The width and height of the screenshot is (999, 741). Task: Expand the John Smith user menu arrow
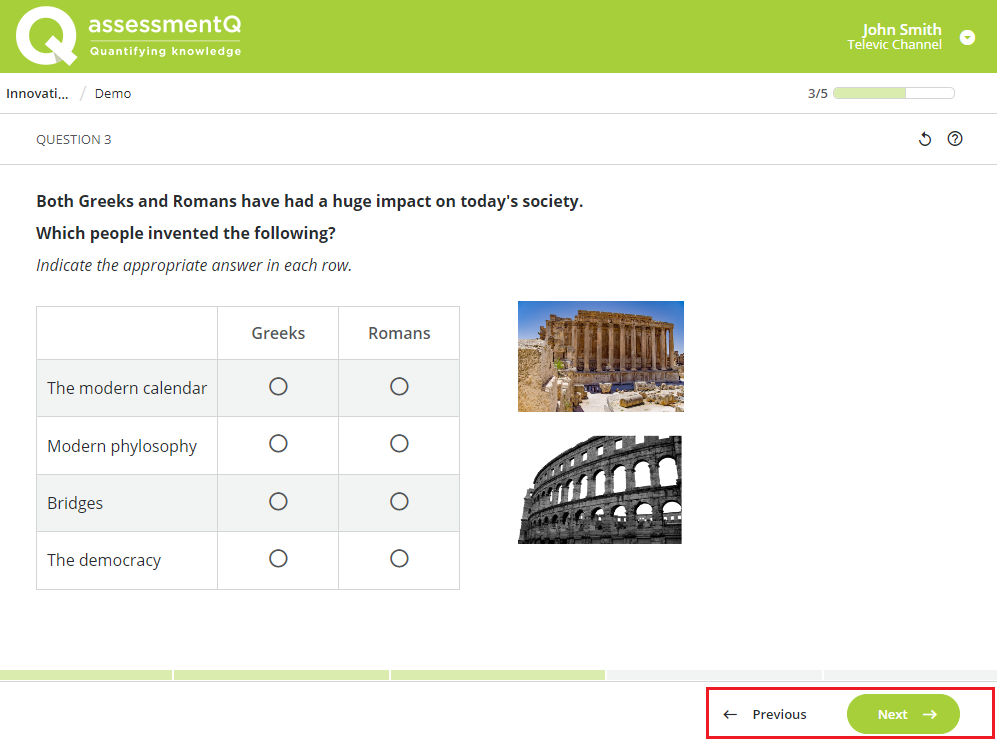click(967, 37)
